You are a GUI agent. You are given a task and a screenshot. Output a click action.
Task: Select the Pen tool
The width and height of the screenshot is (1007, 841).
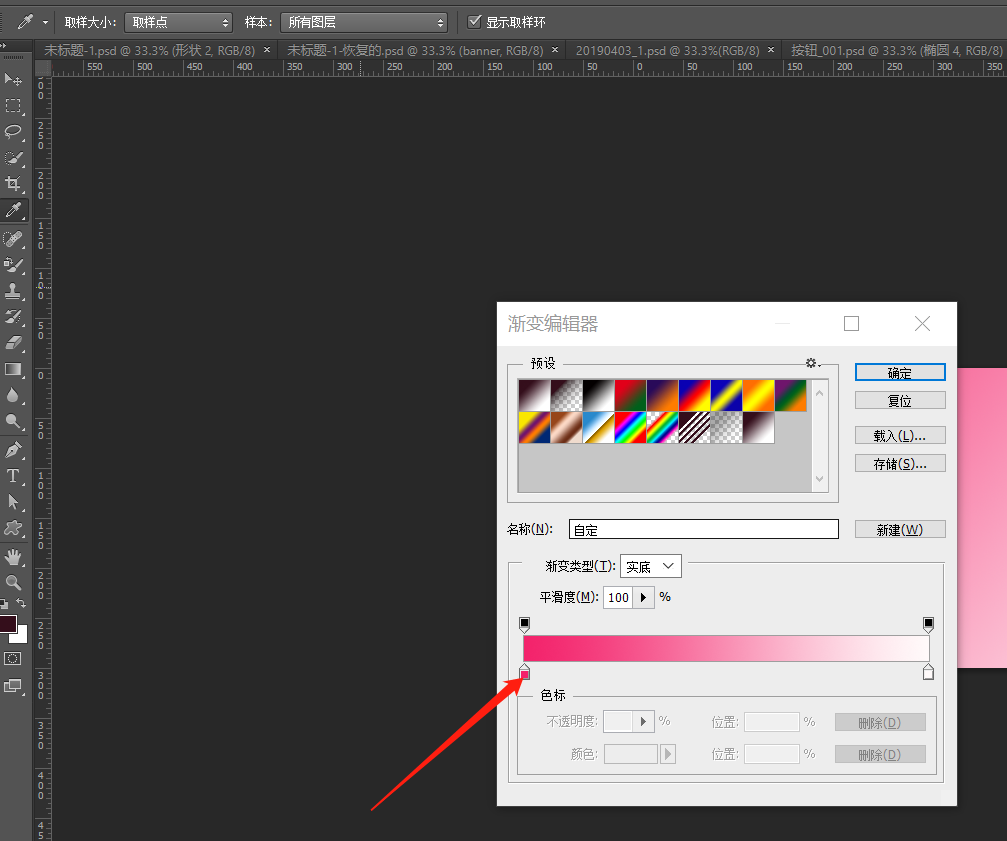tap(13, 449)
